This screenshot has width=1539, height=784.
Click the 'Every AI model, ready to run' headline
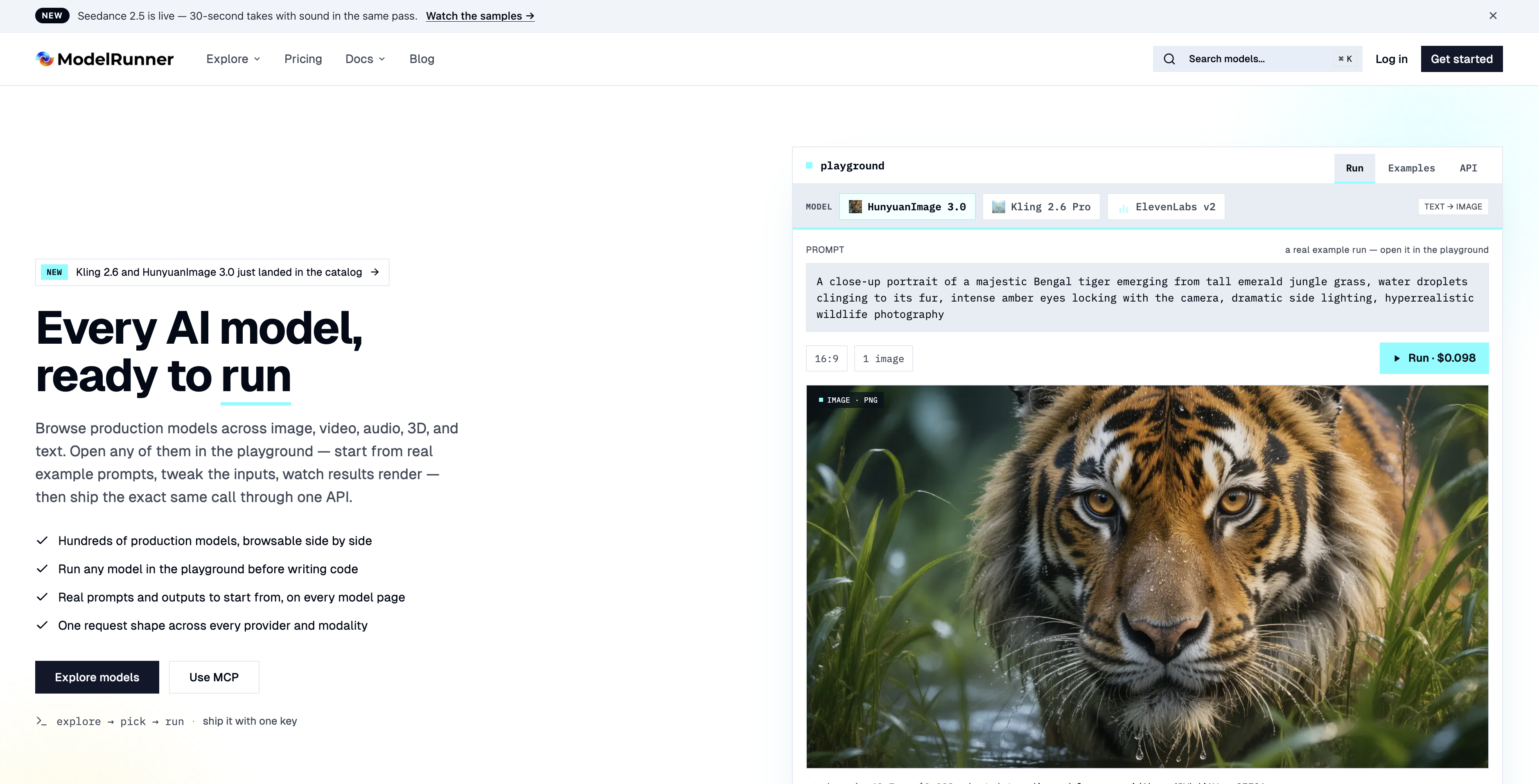pos(199,352)
